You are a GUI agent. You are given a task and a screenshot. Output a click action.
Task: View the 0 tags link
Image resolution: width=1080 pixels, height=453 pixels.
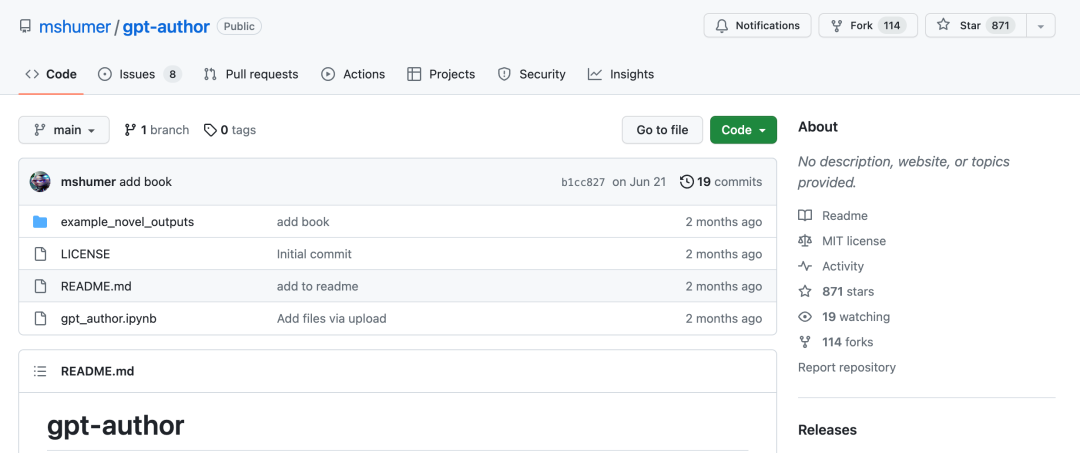(230, 129)
